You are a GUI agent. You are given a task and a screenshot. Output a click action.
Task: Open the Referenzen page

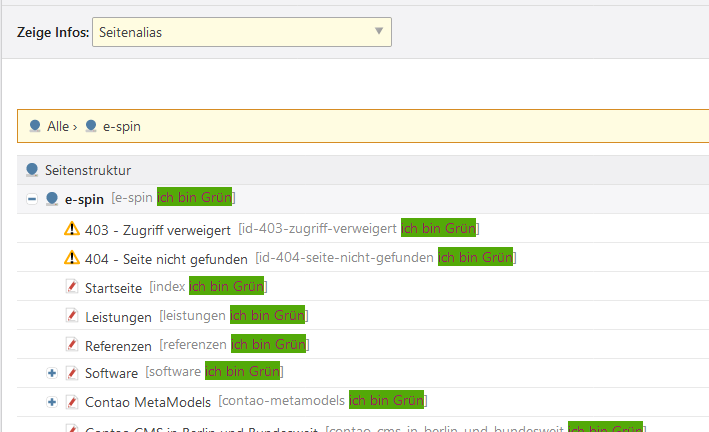click(118, 346)
